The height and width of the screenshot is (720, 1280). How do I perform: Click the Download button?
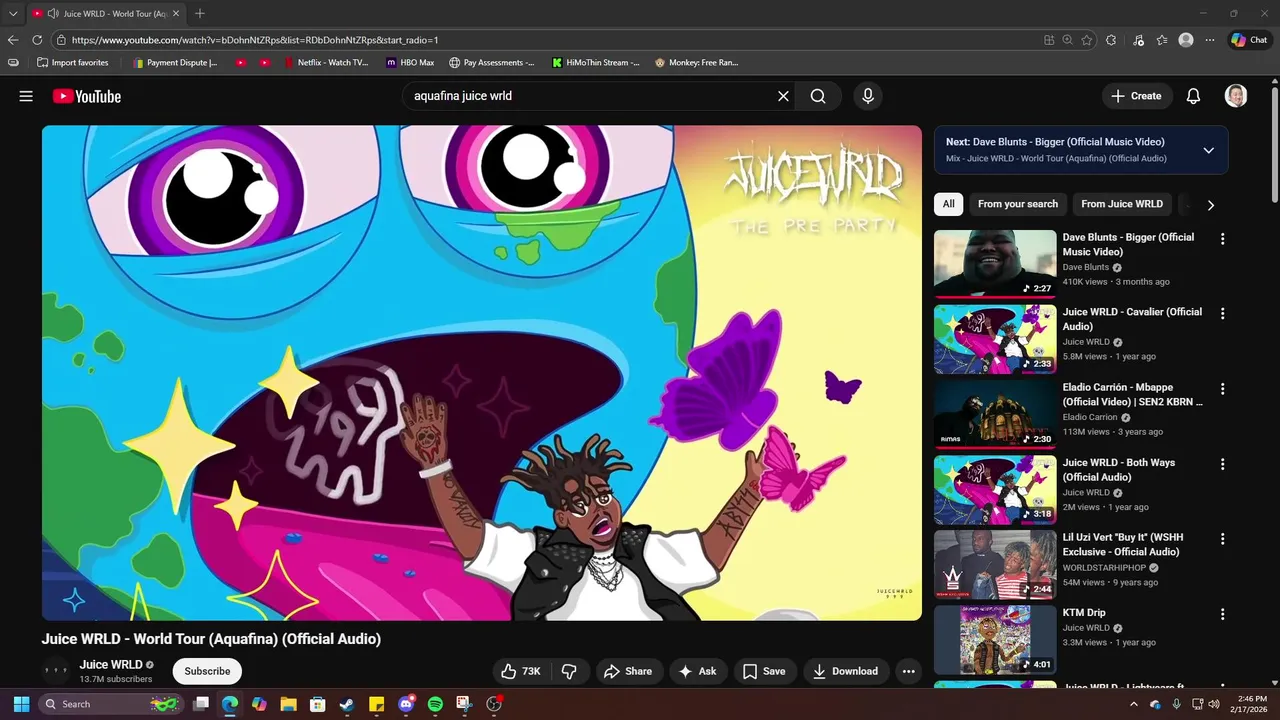click(845, 671)
